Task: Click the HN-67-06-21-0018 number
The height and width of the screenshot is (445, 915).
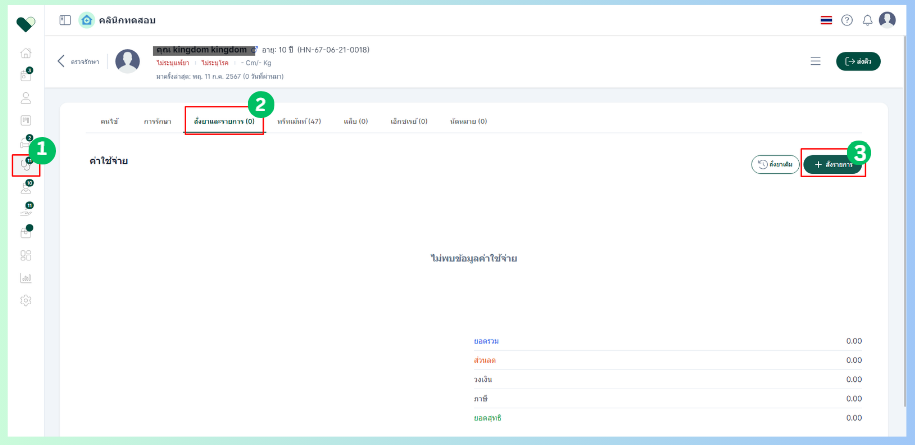Action: point(333,50)
